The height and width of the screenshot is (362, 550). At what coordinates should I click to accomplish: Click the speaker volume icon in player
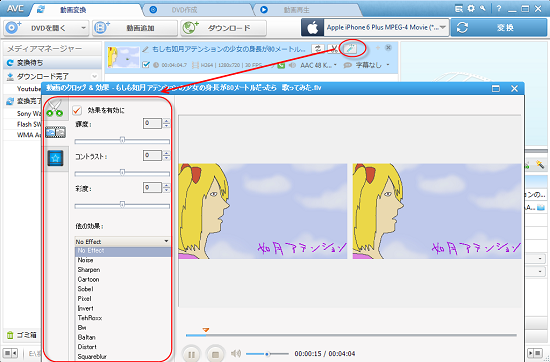pyautogui.click(x=236, y=353)
